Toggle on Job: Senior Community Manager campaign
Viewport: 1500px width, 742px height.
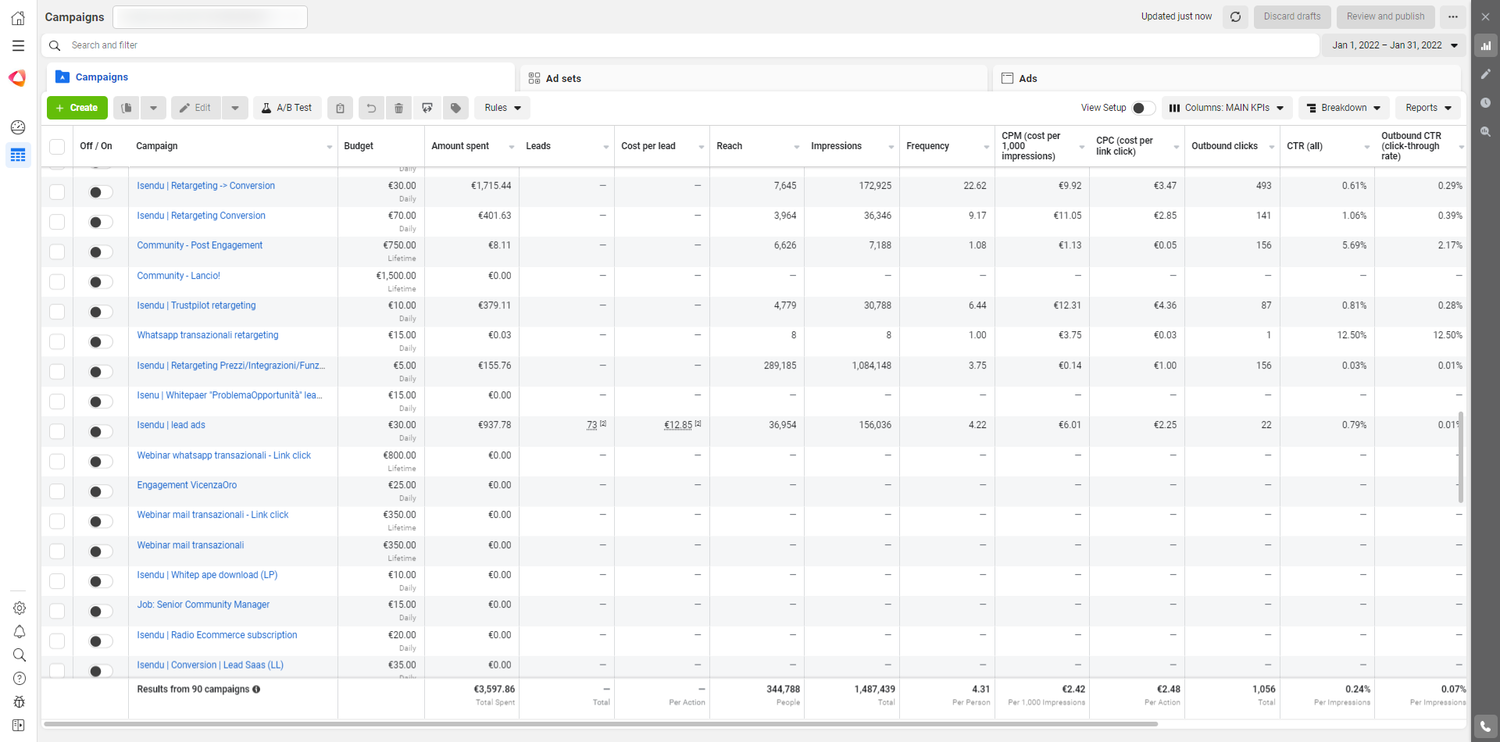point(100,611)
